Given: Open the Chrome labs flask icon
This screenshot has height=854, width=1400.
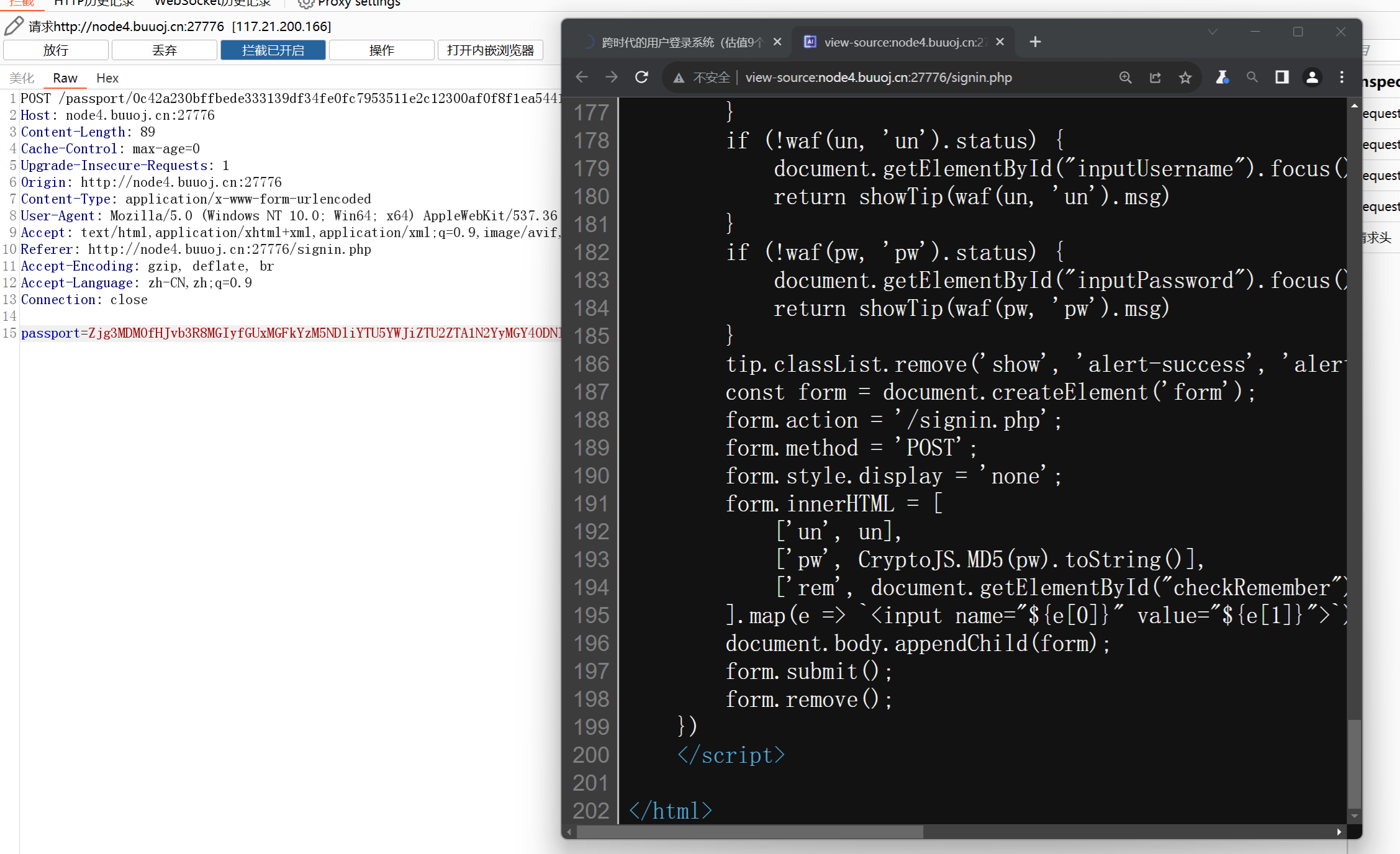Looking at the screenshot, I should pyautogui.click(x=1222, y=77).
